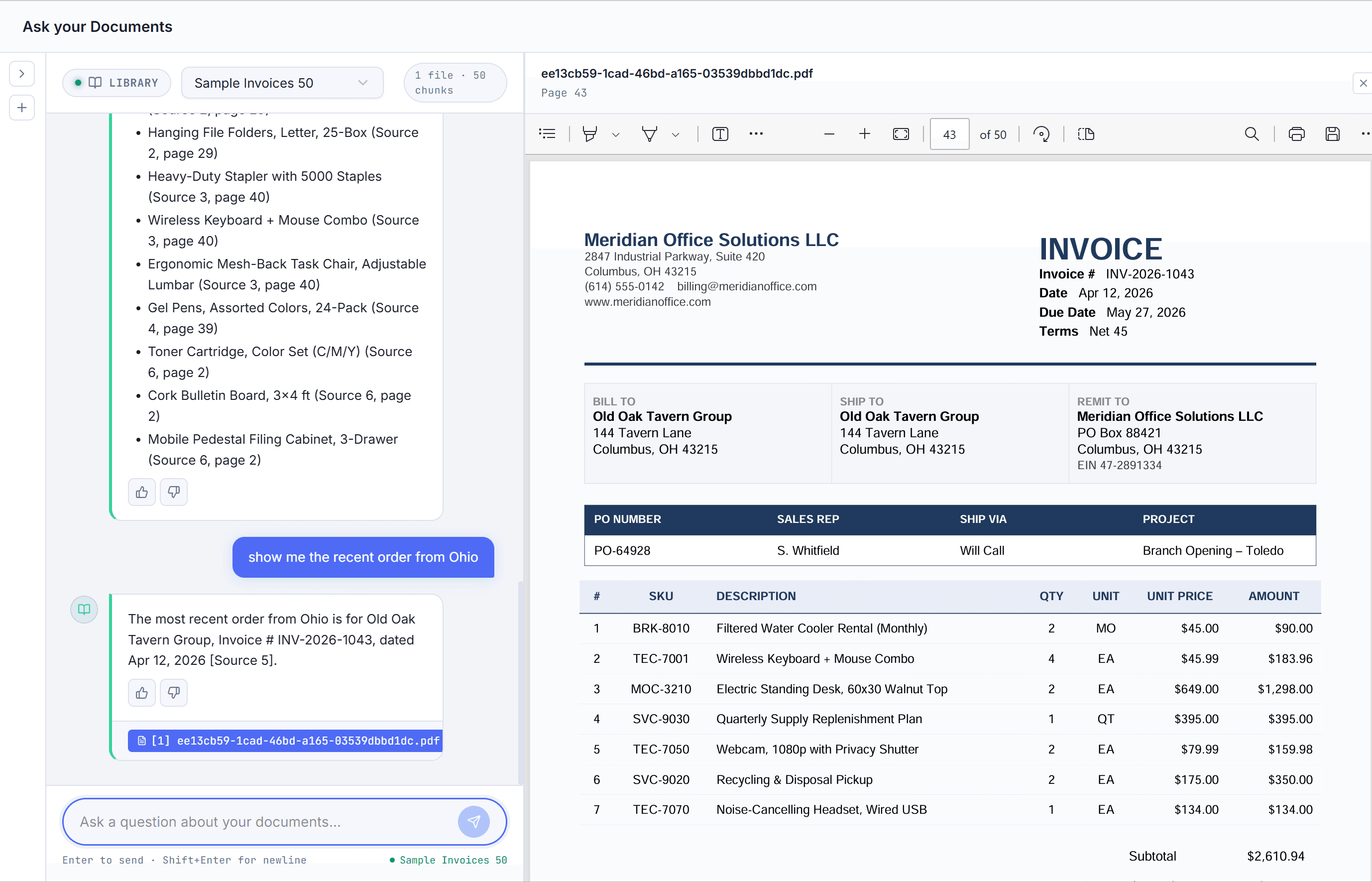Screen dimensions: 1372x882
Task: Select the draw pen tool
Action: 649,134
